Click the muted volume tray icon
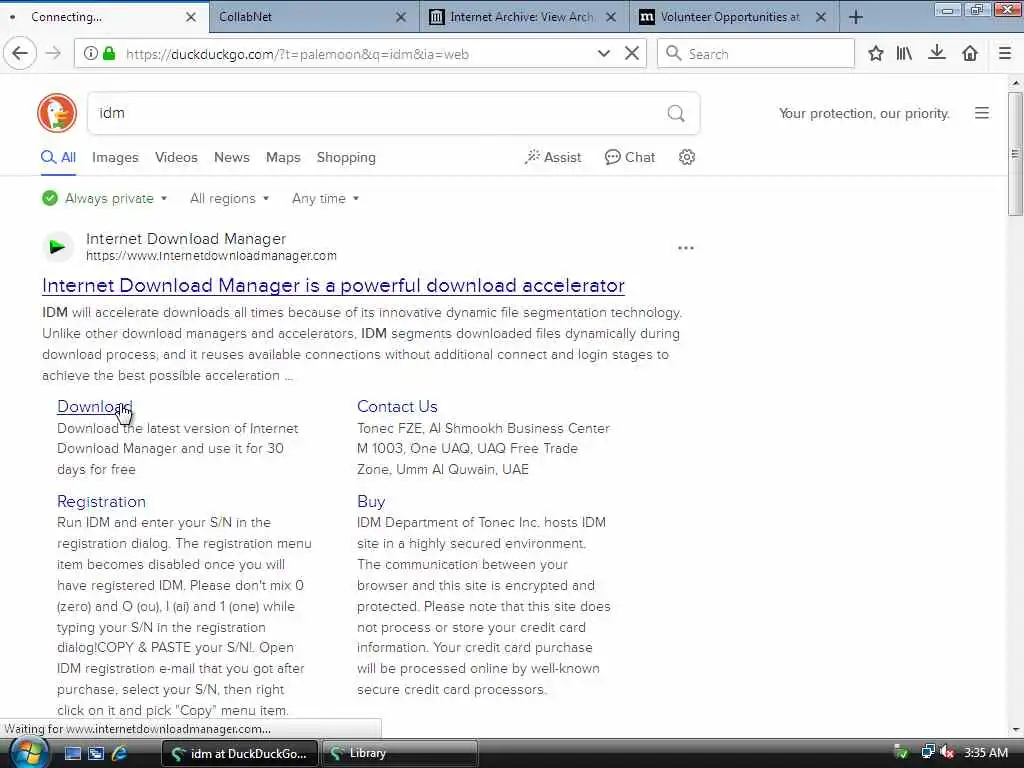 pyautogui.click(x=948, y=752)
